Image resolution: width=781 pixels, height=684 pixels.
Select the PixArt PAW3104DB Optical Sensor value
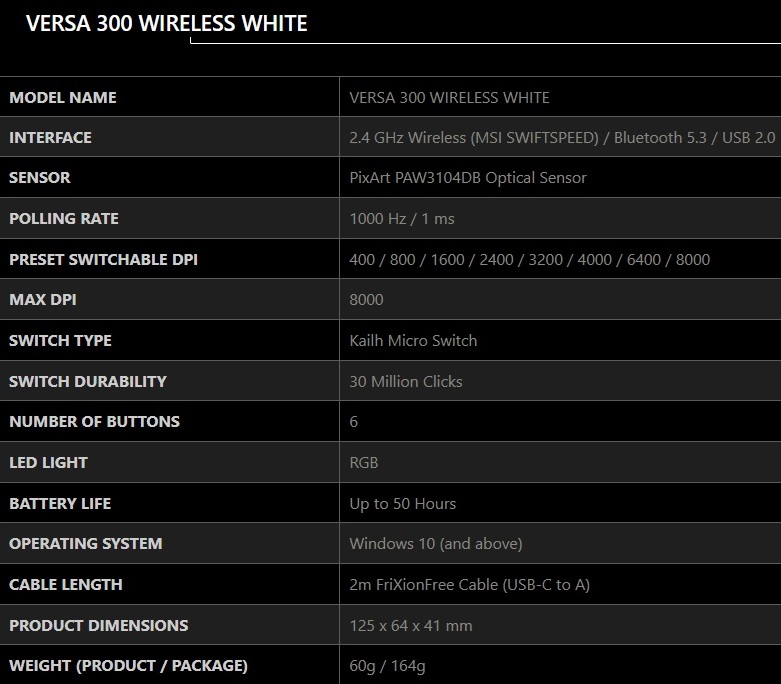[468, 177]
